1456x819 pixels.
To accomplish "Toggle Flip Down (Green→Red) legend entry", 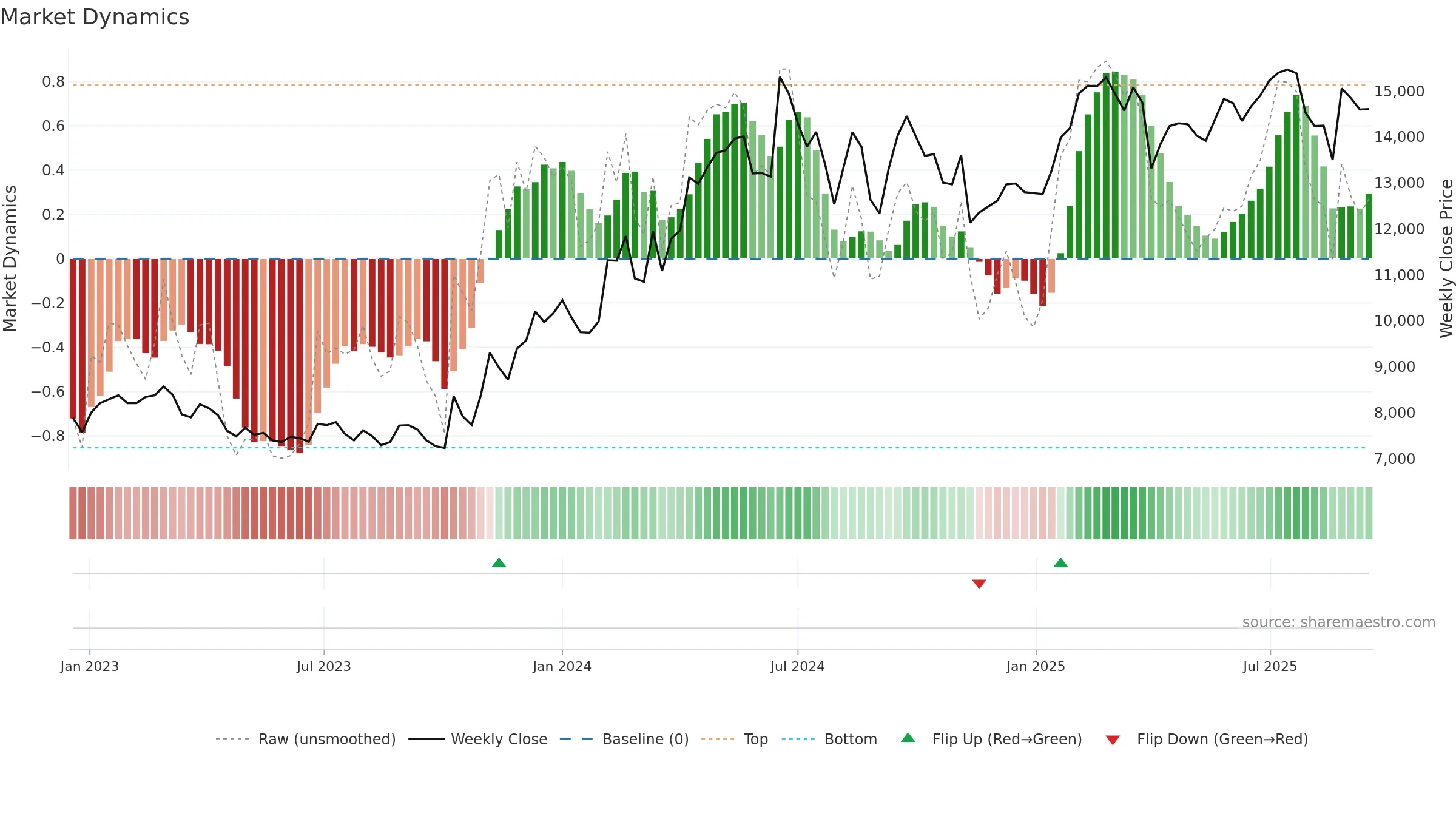I will pos(1207,739).
